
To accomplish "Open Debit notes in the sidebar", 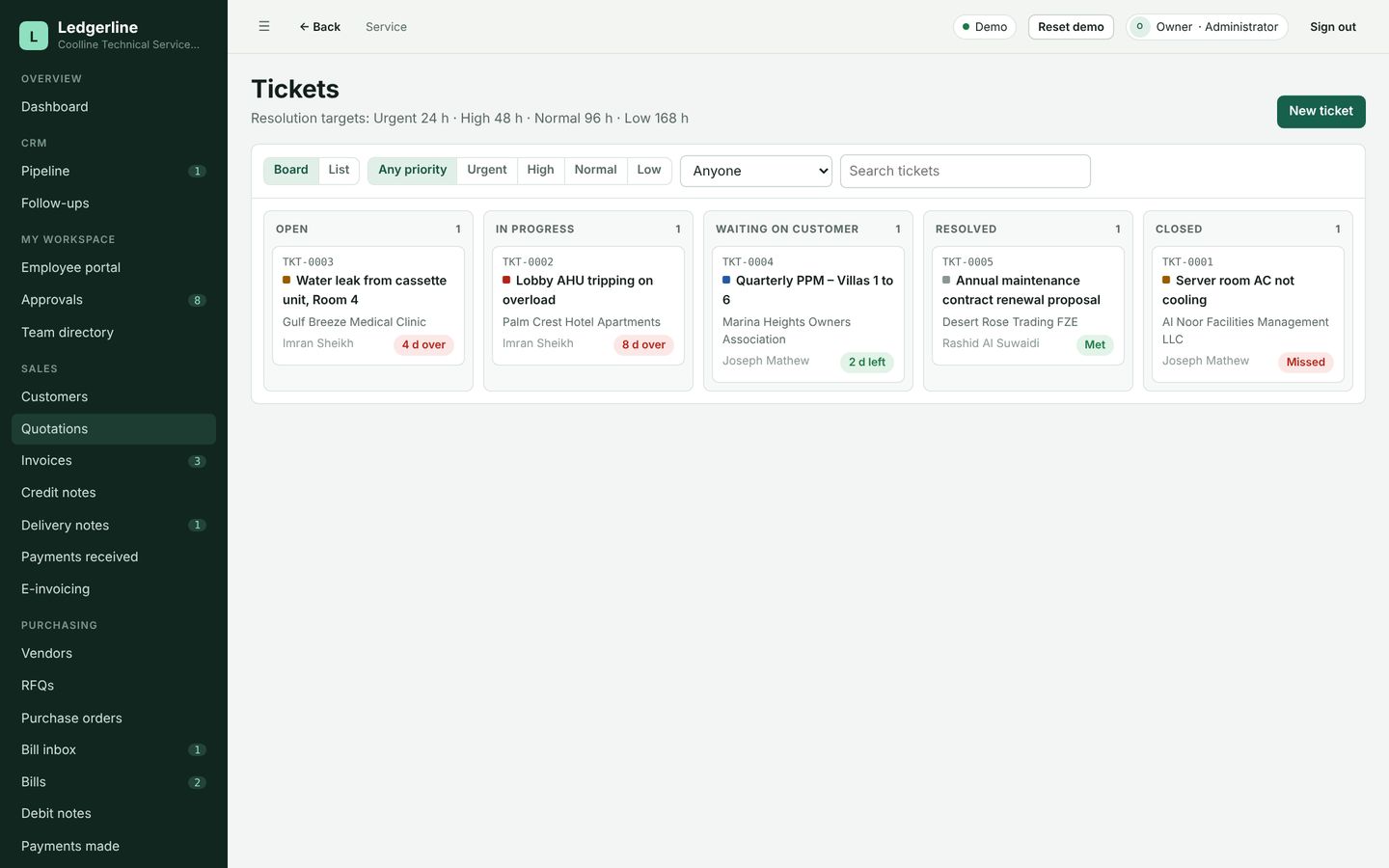I will pyautogui.click(x=114, y=814).
